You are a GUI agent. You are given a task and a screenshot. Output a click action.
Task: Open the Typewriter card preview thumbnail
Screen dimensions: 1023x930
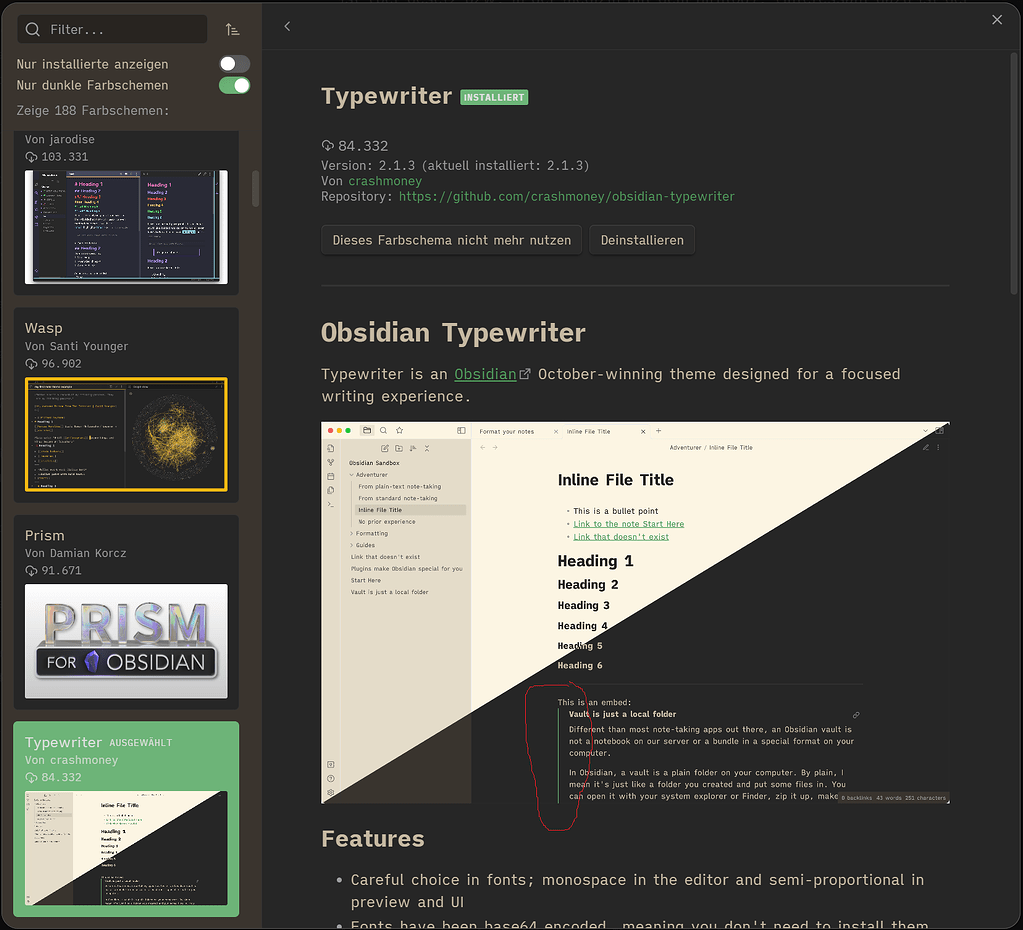click(x=126, y=848)
